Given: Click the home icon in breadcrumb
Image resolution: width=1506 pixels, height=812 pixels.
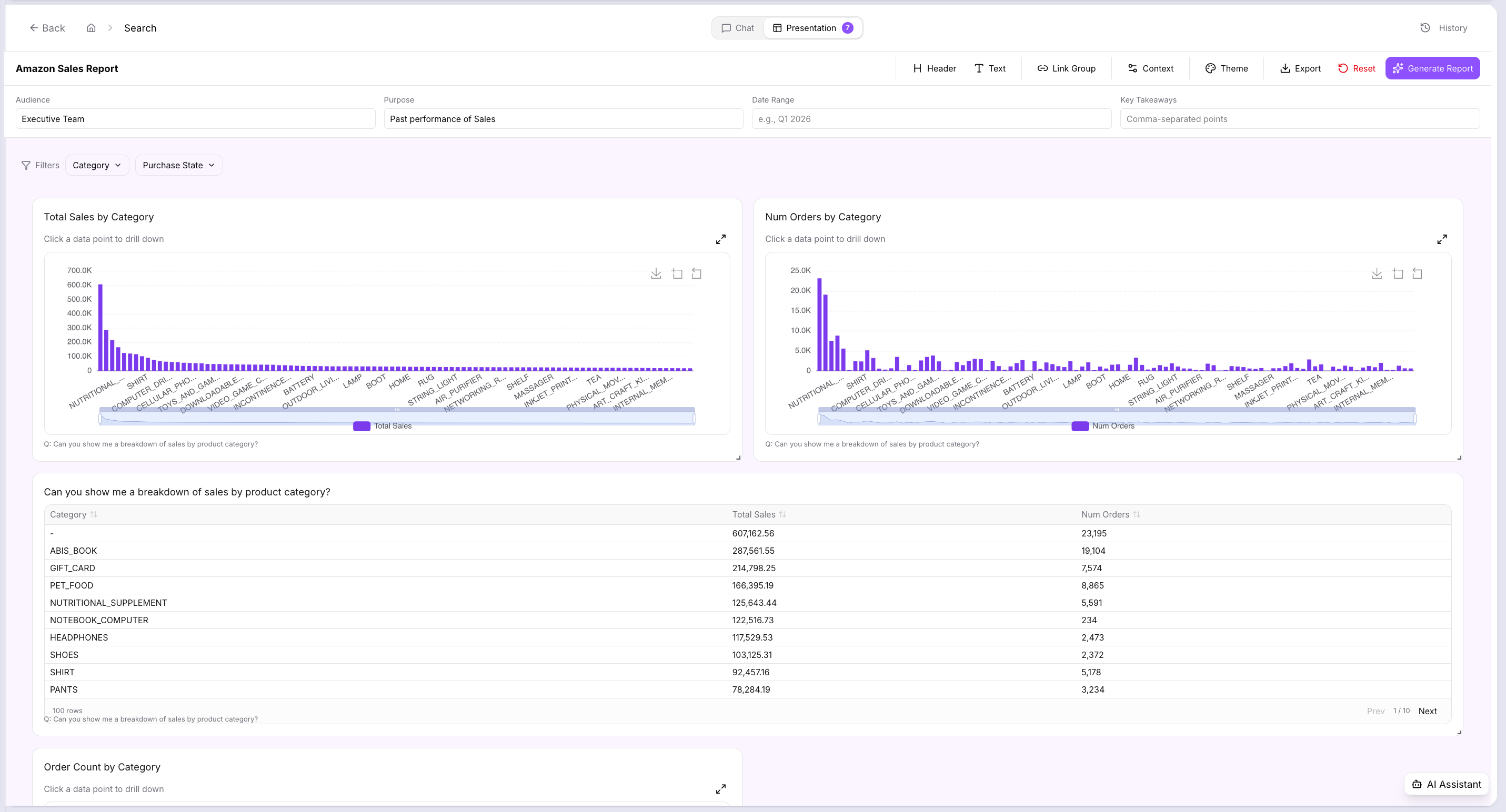Looking at the screenshot, I should tap(91, 28).
